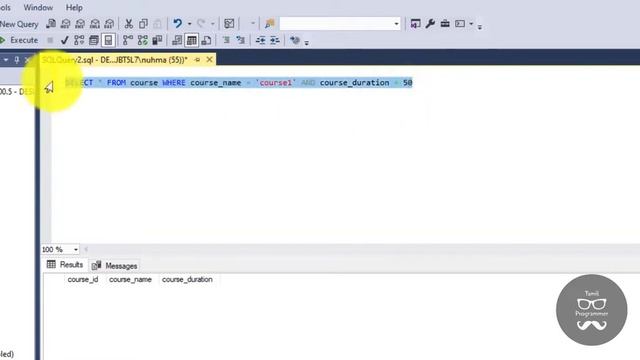Open the 100 % zoom dropdown
This screenshot has width=640, height=360.
(x=76, y=249)
